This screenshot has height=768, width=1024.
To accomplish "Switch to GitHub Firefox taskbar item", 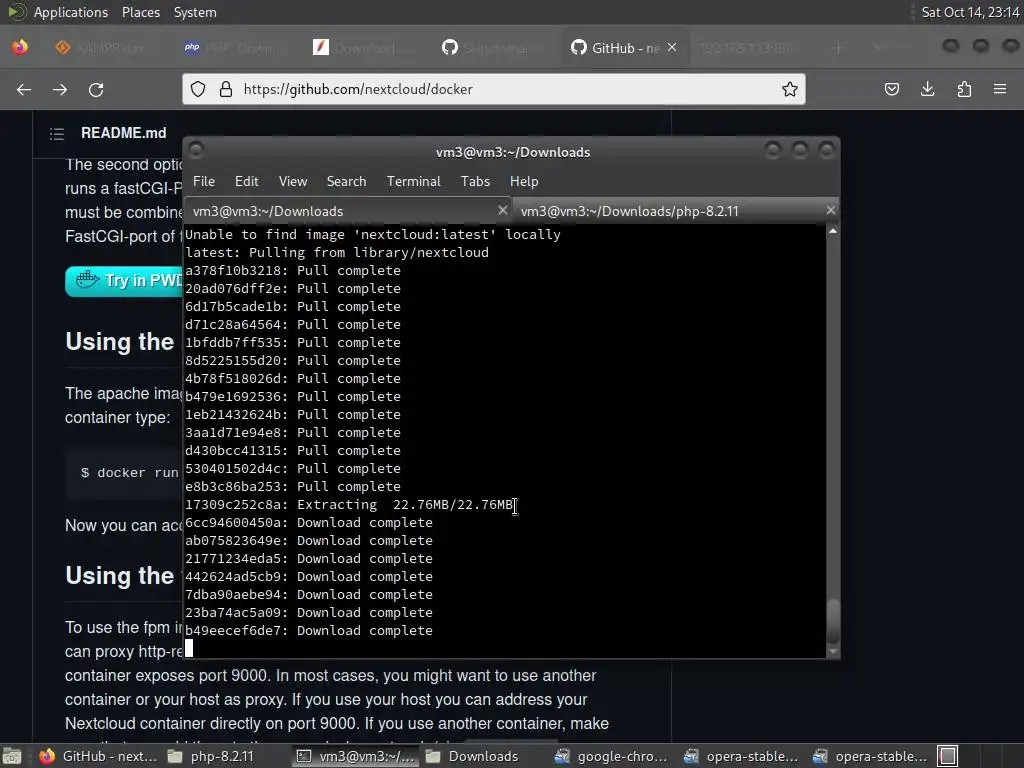I will coord(98,756).
